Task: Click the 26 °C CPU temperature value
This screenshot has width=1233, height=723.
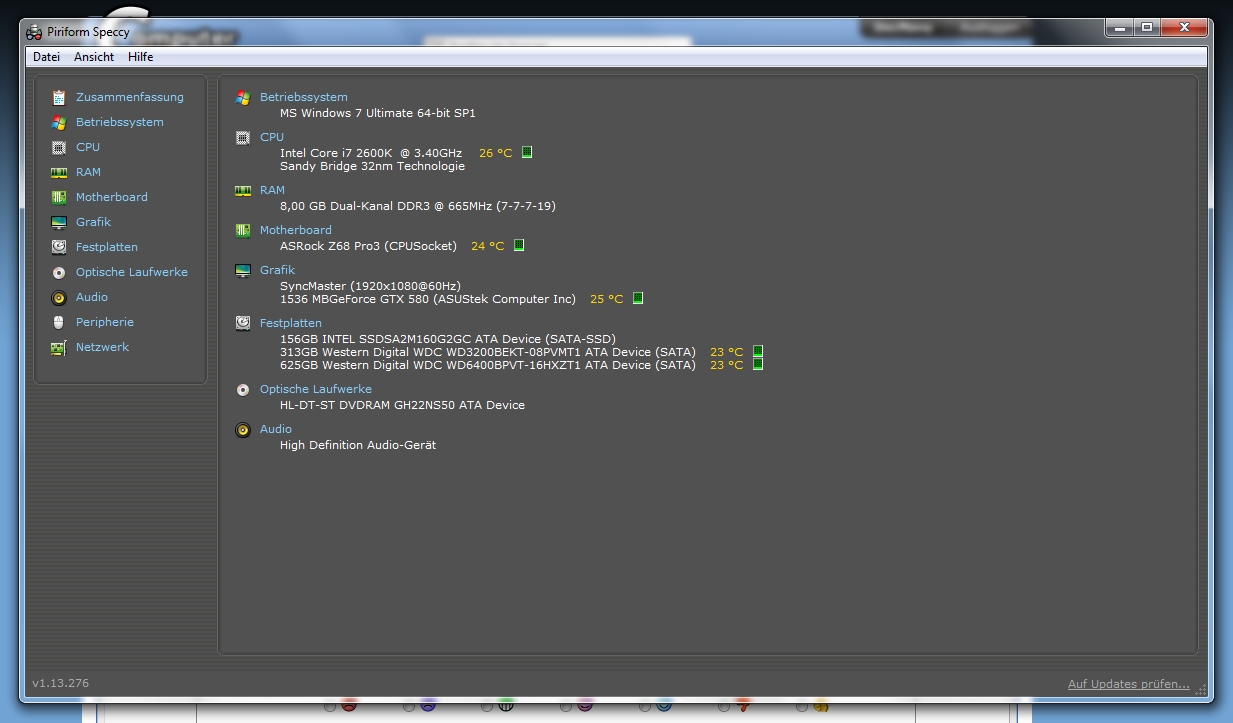Action: pyautogui.click(x=495, y=153)
